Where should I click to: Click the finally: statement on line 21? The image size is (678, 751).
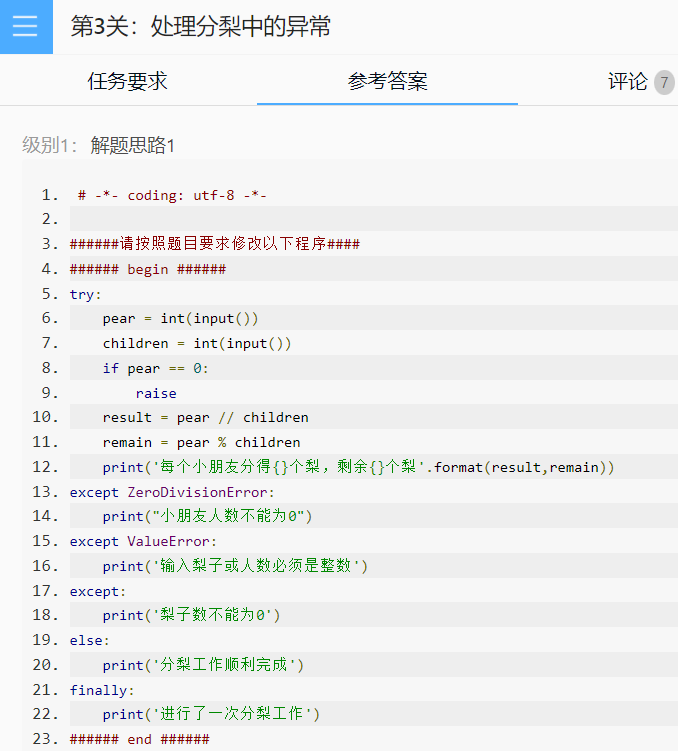pos(102,690)
